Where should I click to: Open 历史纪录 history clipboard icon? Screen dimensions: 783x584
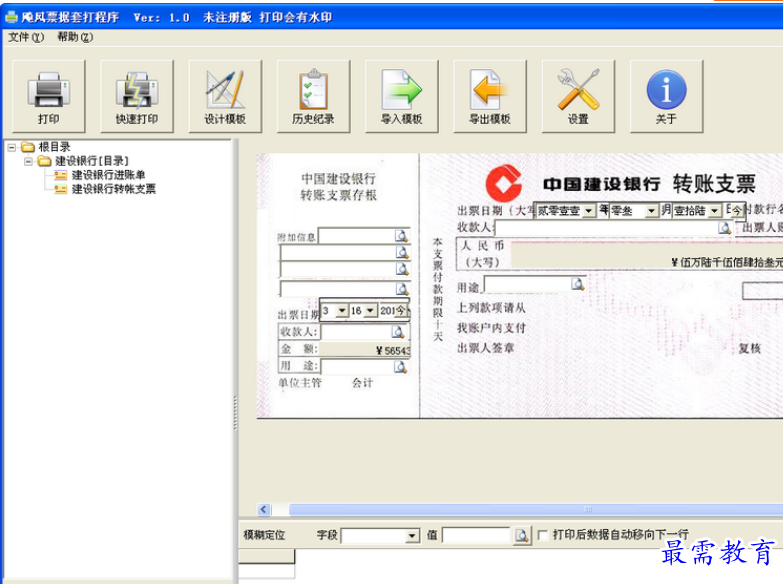pos(314,96)
